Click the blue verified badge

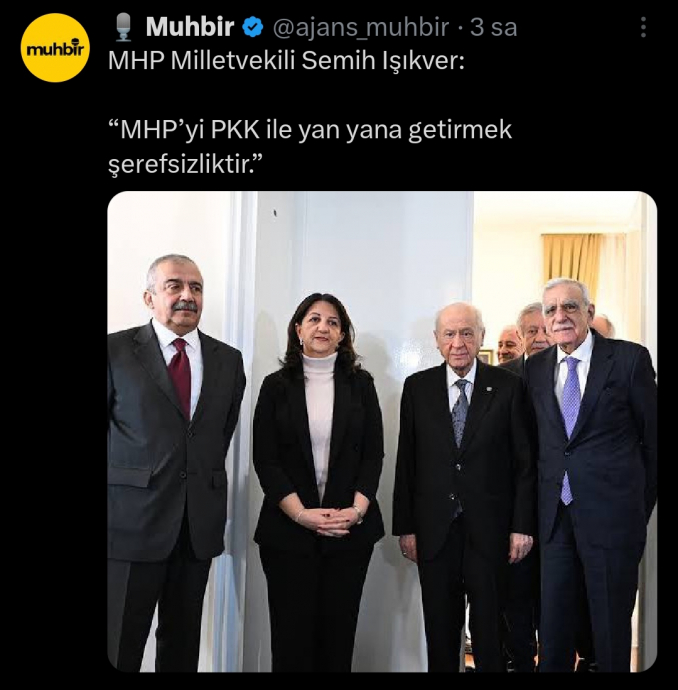tap(253, 27)
